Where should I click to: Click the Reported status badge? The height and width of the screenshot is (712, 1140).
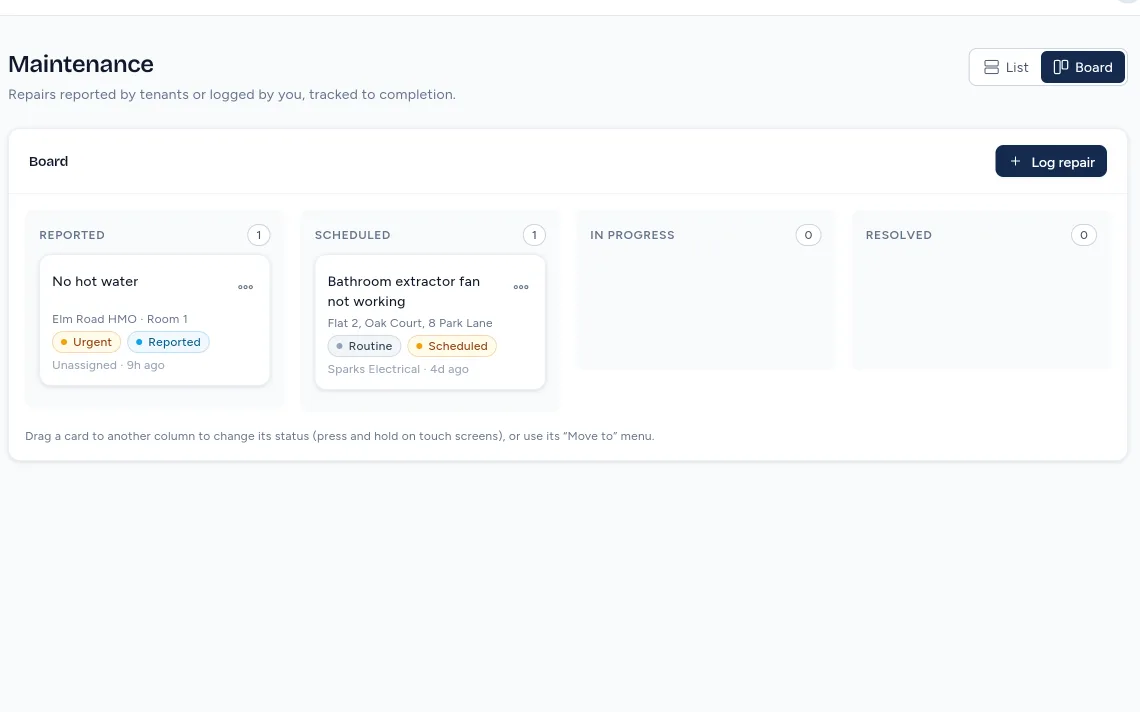[x=169, y=343]
